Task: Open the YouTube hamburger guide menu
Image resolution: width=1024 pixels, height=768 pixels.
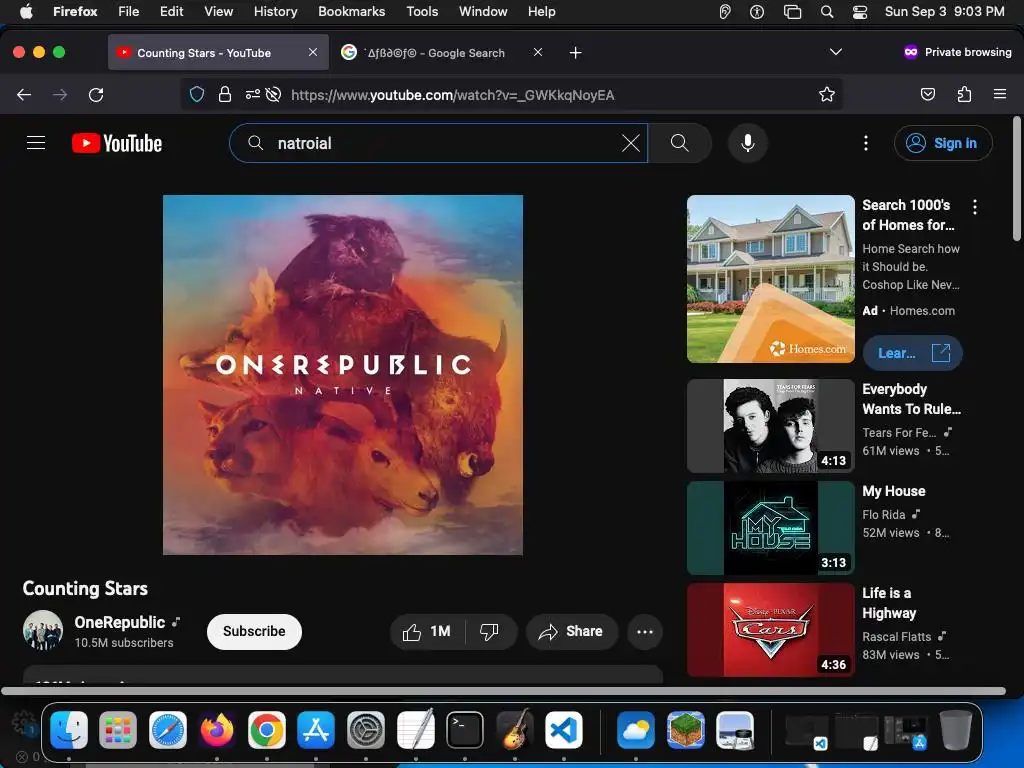Action: [x=36, y=143]
